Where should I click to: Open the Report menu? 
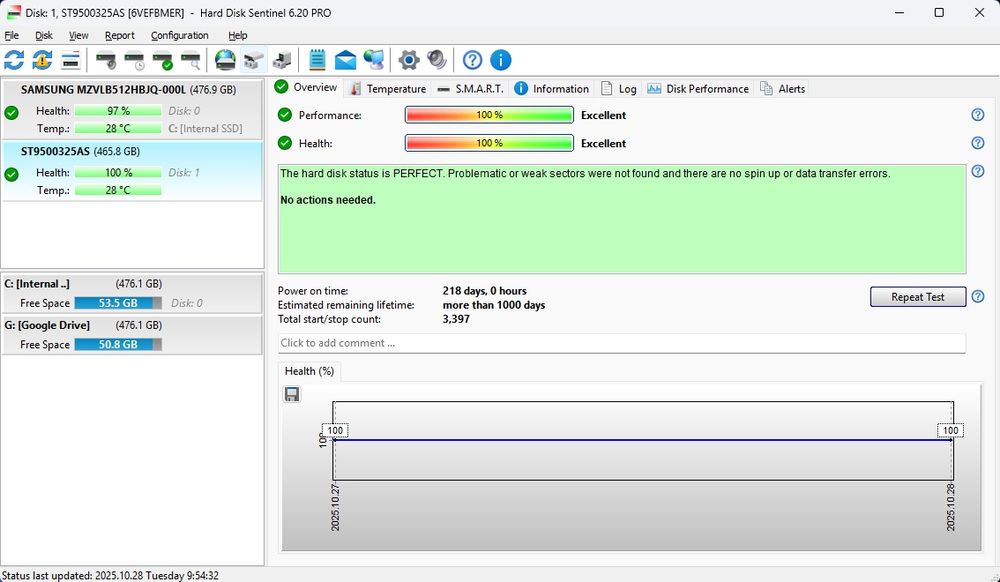120,36
